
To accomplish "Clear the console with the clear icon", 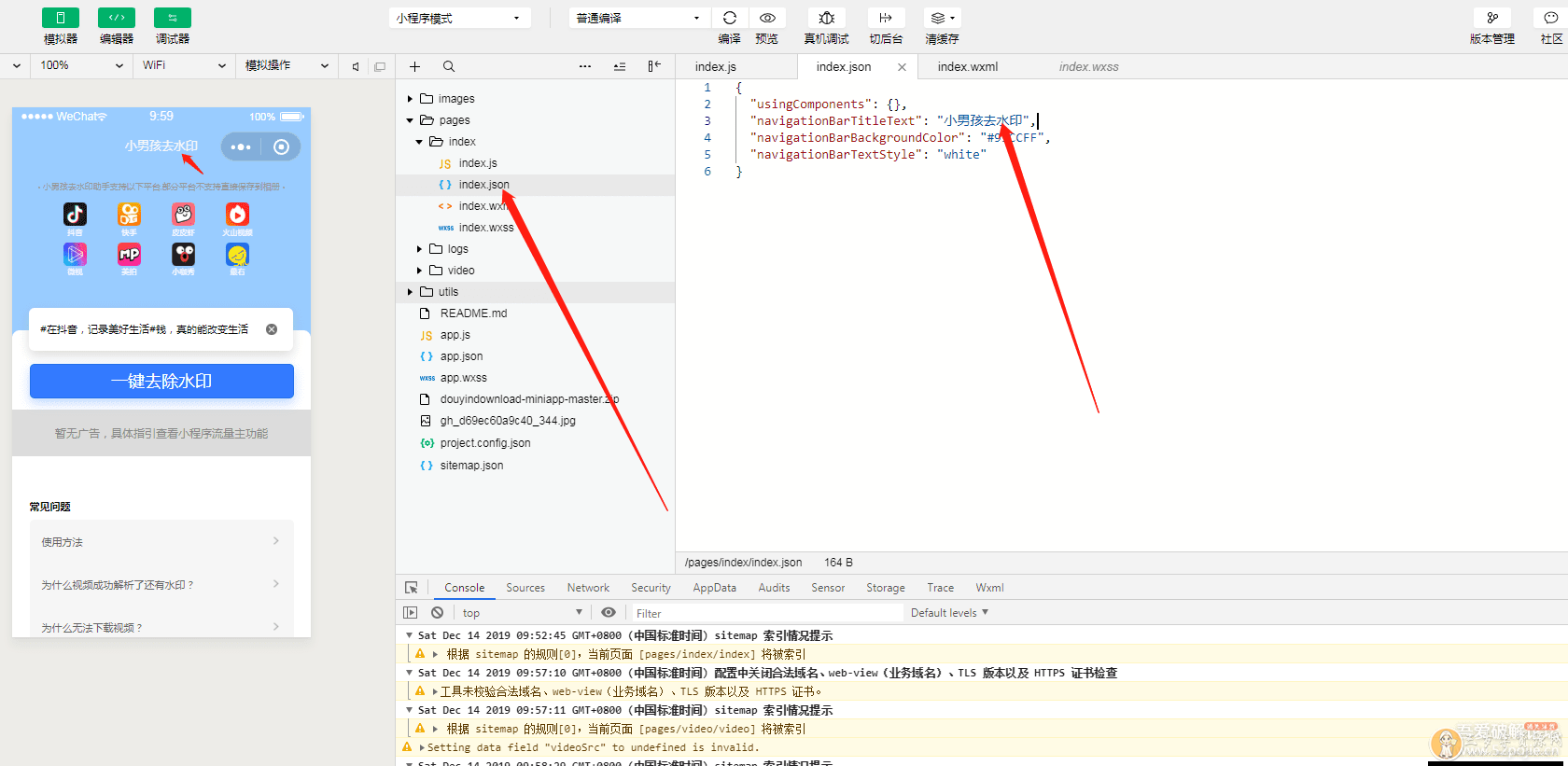I will coord(437,613).
